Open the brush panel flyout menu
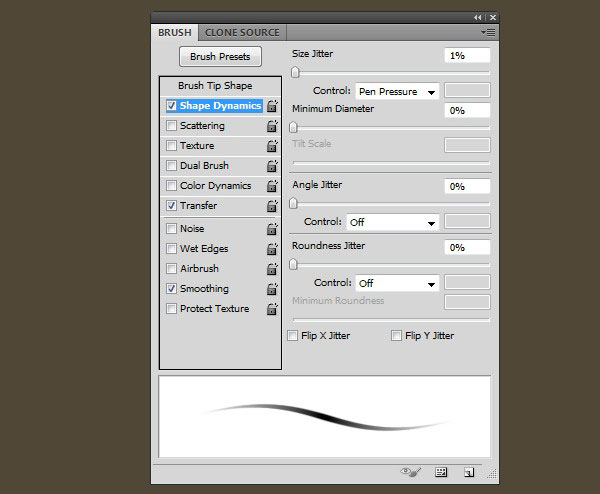The image size is (600, 494). point(488,33)
